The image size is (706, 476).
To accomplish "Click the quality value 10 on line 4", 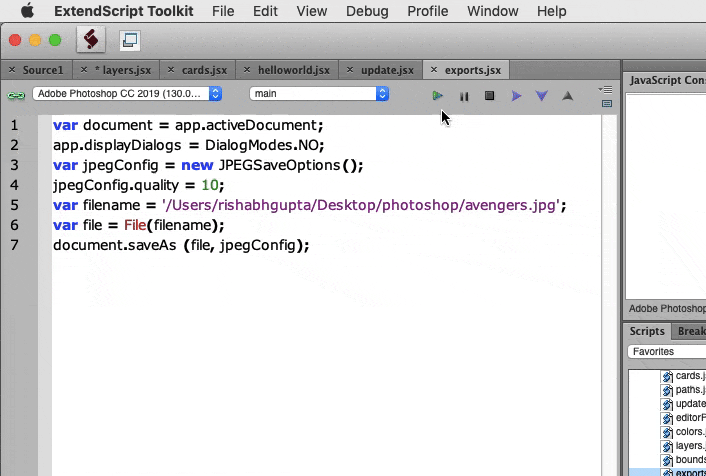I will [210, 185].
